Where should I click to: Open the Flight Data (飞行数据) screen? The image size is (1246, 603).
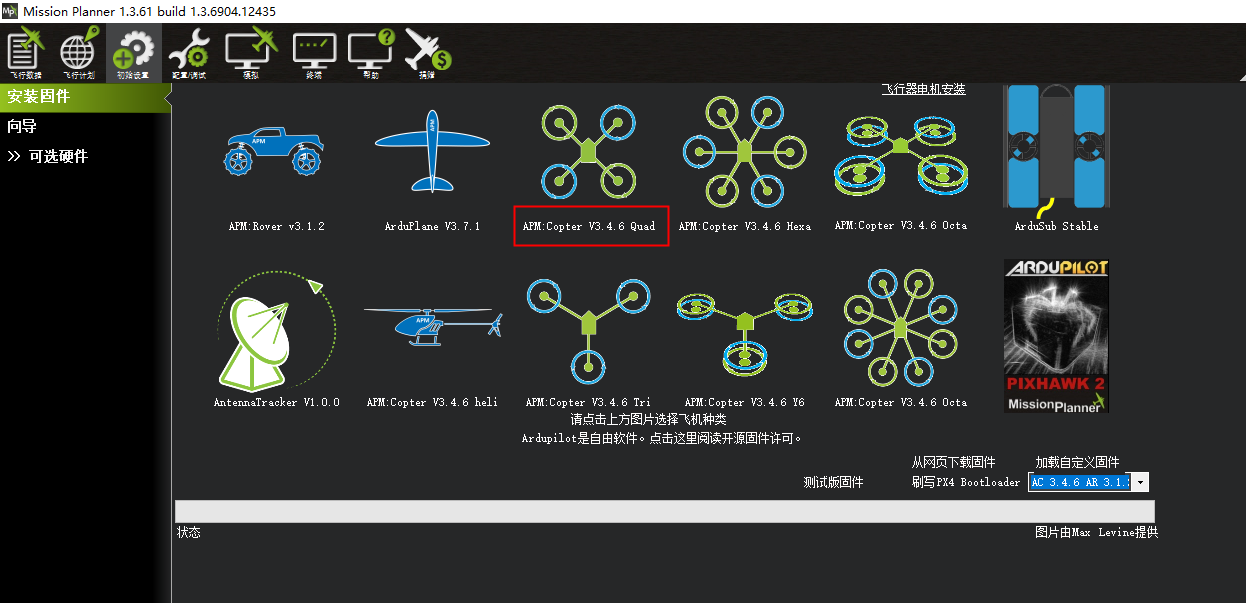pyautogui.click(x=26, y=54)
